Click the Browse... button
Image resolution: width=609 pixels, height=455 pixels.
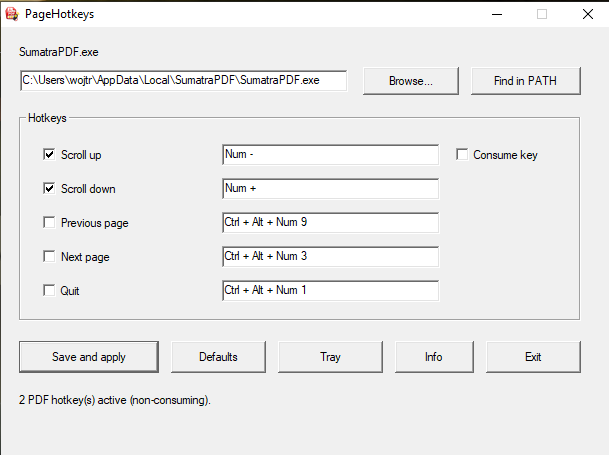tap(411, 81)
